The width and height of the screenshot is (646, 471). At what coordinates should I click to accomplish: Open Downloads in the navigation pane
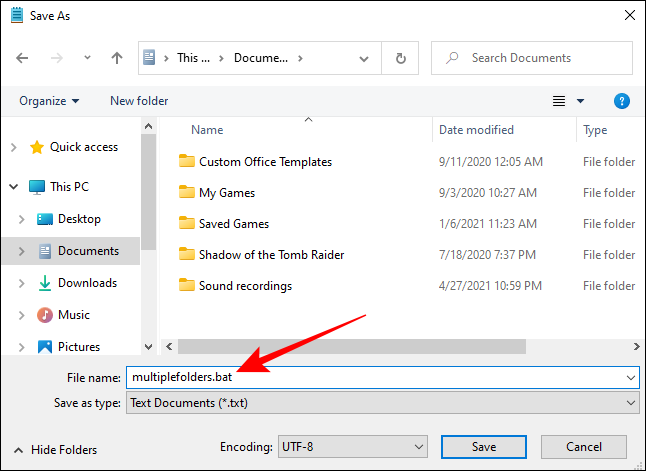87,283
